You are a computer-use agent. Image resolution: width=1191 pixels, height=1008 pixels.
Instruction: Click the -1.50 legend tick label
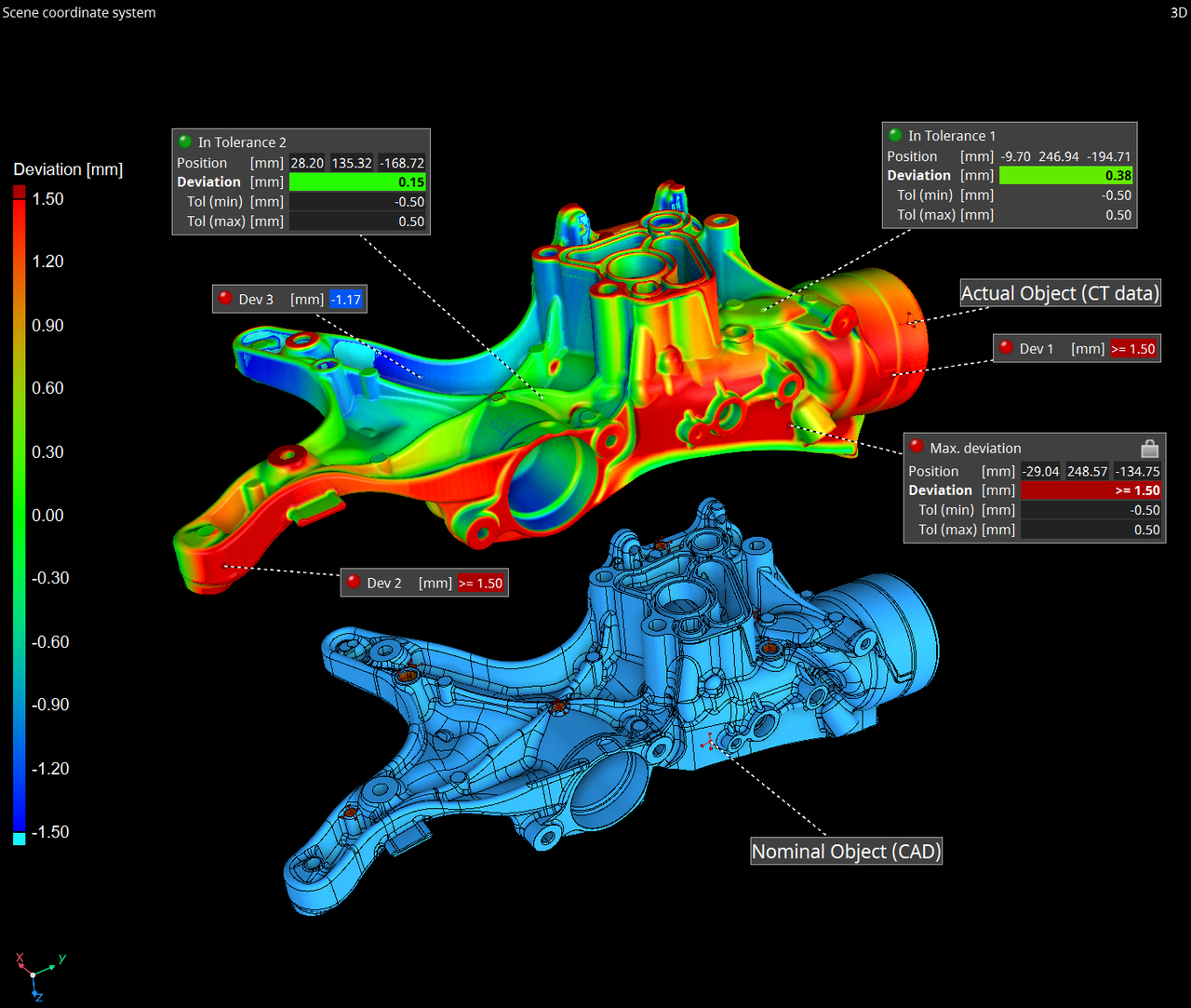pos(50,832)
